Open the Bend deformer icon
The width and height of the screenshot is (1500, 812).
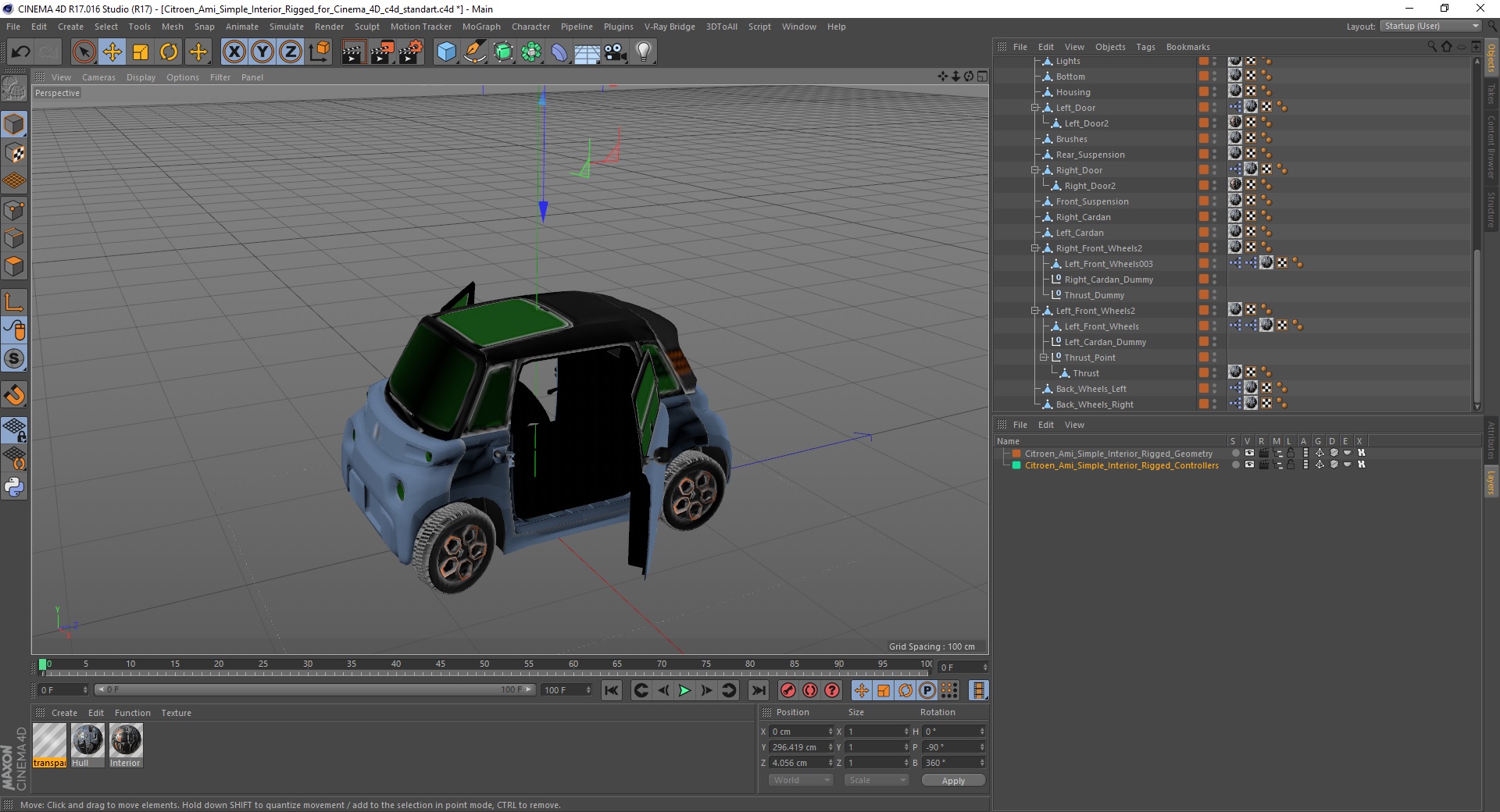point(559,52)
